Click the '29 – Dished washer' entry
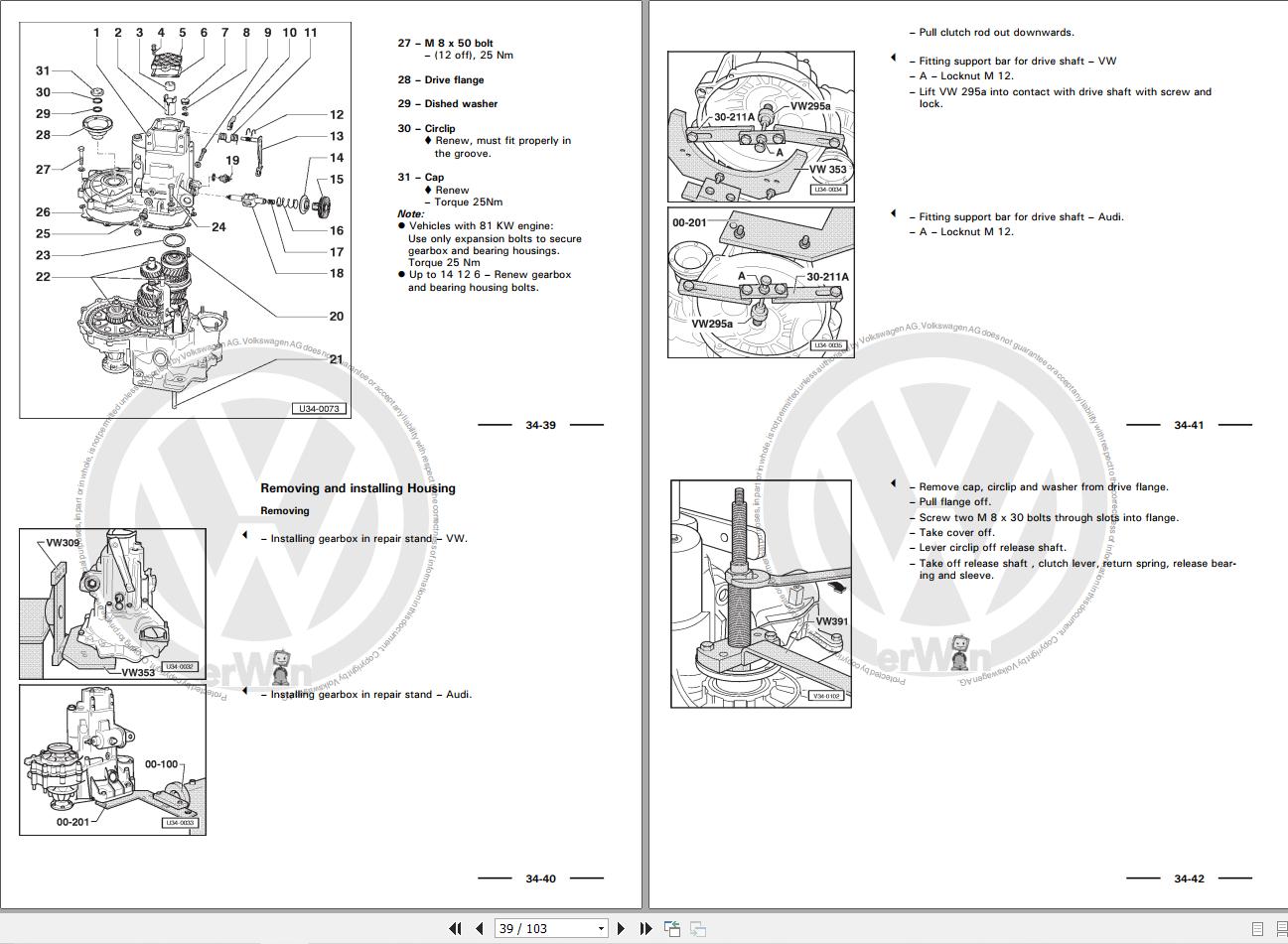Screen dimensions: 1288x944 [447, 103]
